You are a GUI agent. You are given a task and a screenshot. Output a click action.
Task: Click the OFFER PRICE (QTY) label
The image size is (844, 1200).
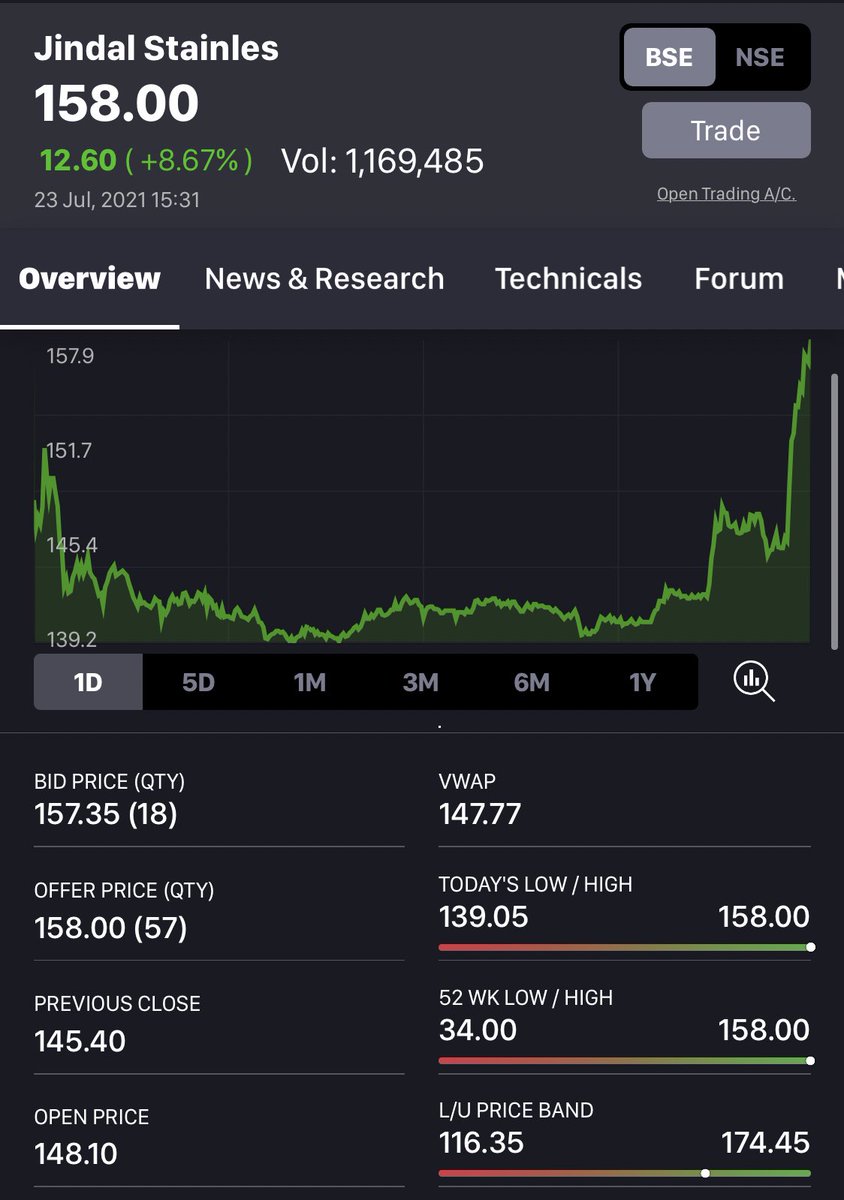click(124, 890)
